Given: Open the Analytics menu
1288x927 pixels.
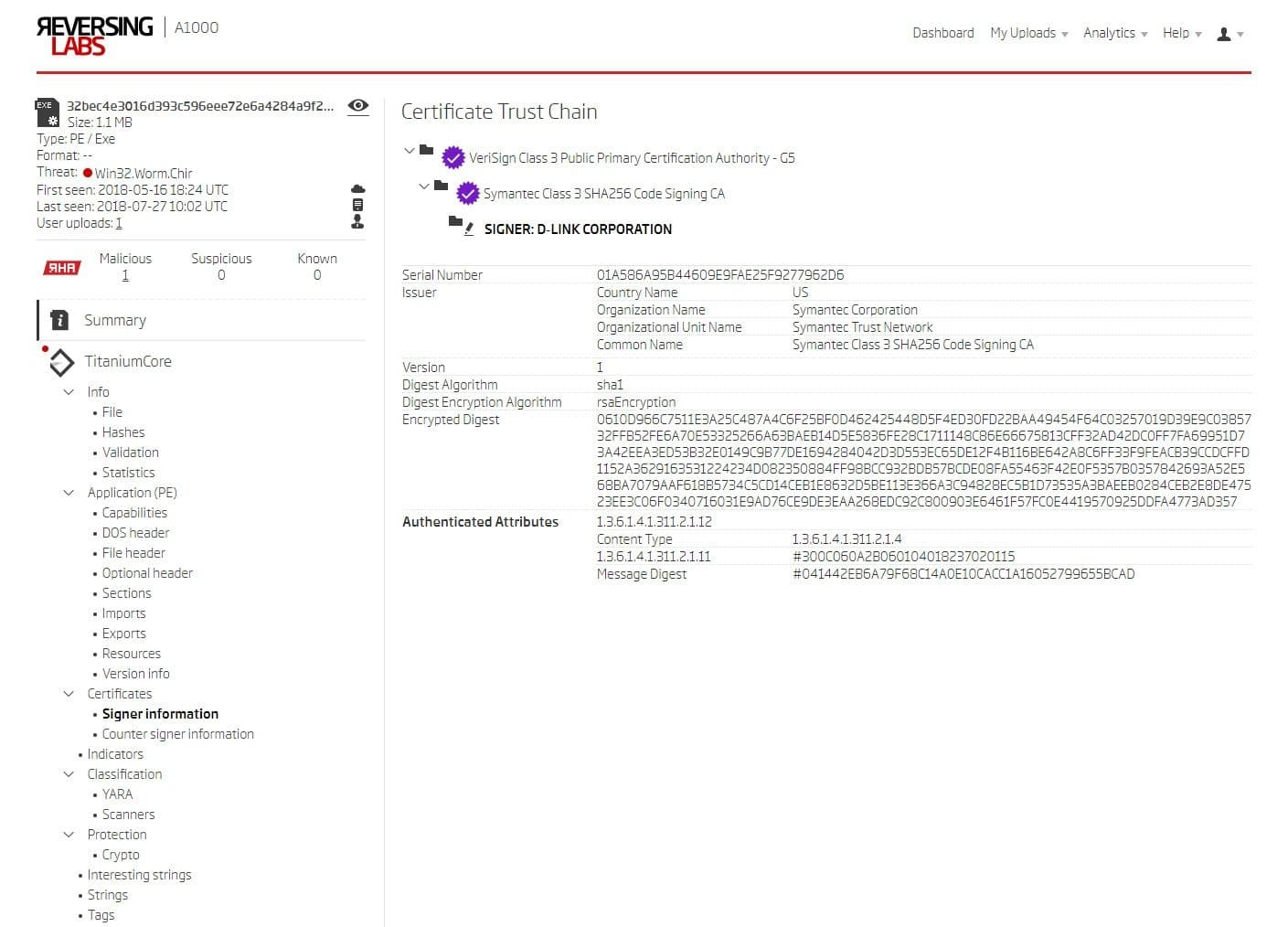Looking at the screenshot, I should [1108, 33].
